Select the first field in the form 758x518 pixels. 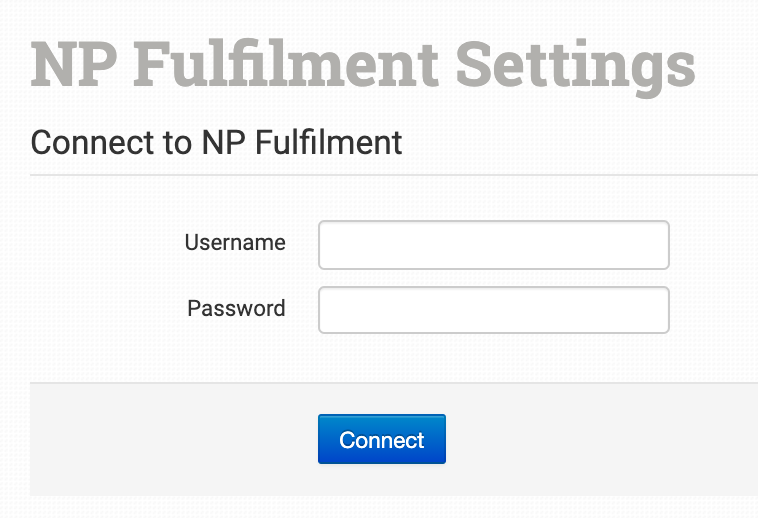point(493,245)
